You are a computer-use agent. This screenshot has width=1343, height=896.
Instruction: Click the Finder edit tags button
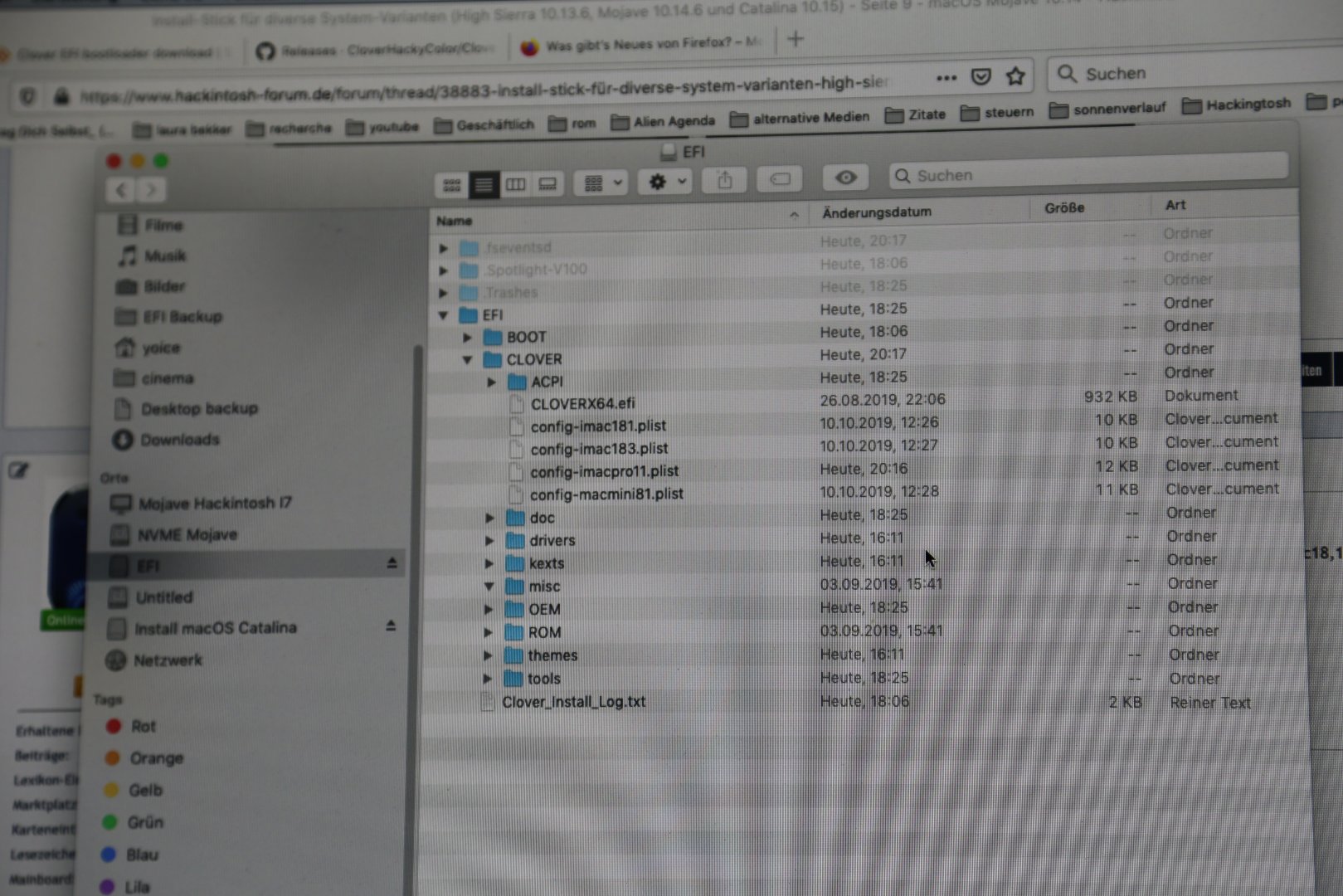pos(780,178)
